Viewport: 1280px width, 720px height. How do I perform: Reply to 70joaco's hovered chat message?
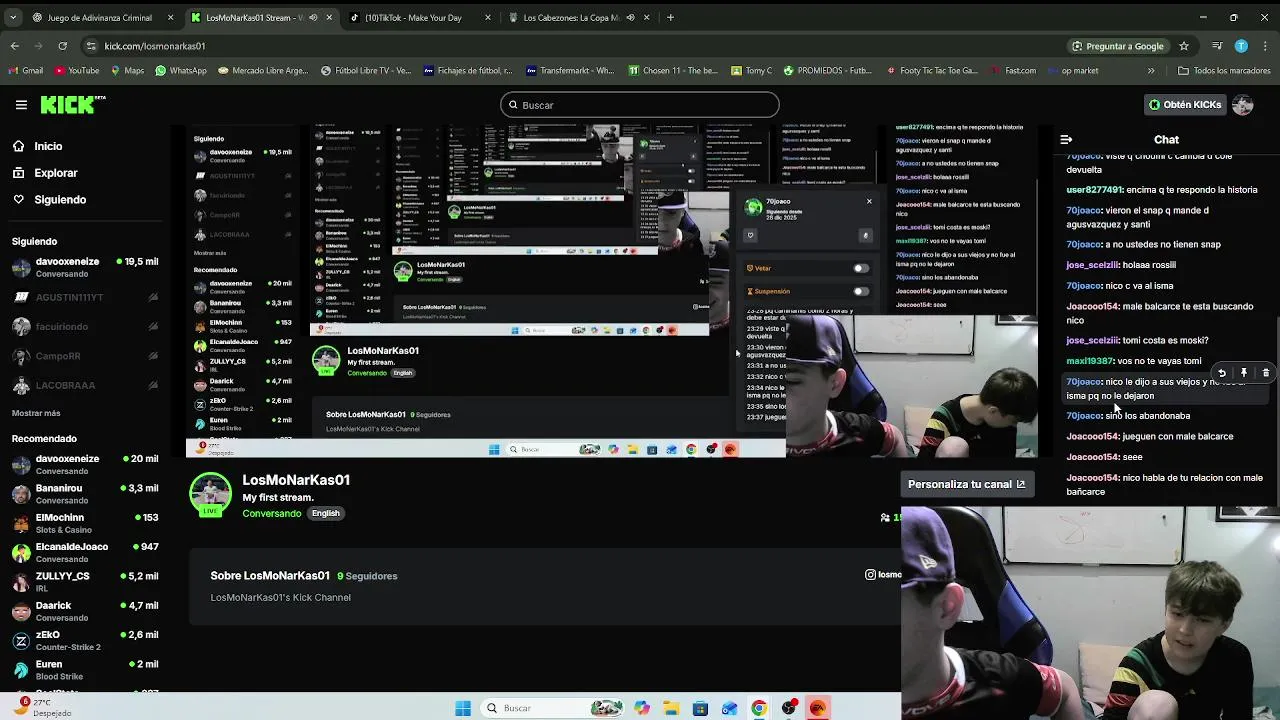(1222, 373)
